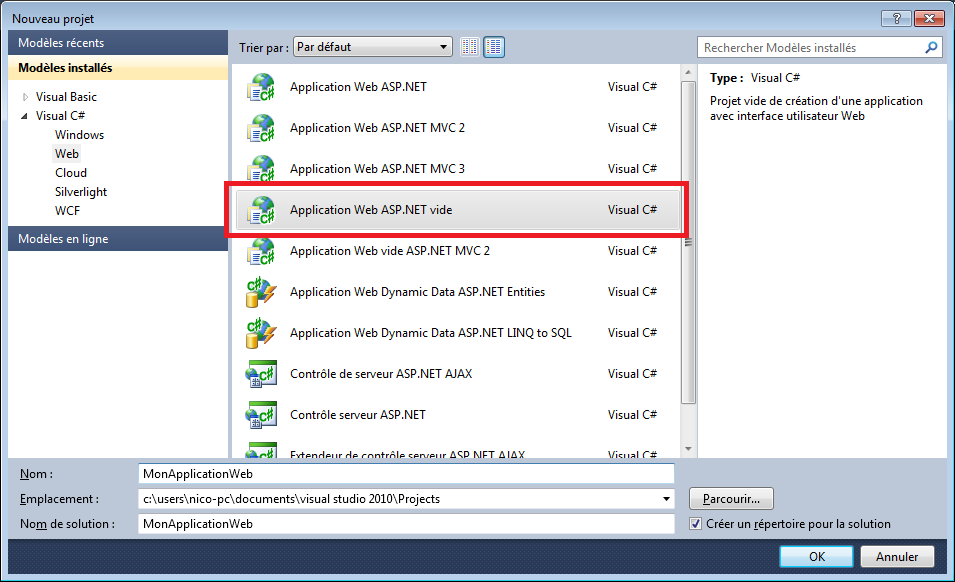Image resolution: width=955 pixels, height=582 pixels.
Task: Click the ASP.NET MVC 3 project icon
Action: (x=260, y=169)
